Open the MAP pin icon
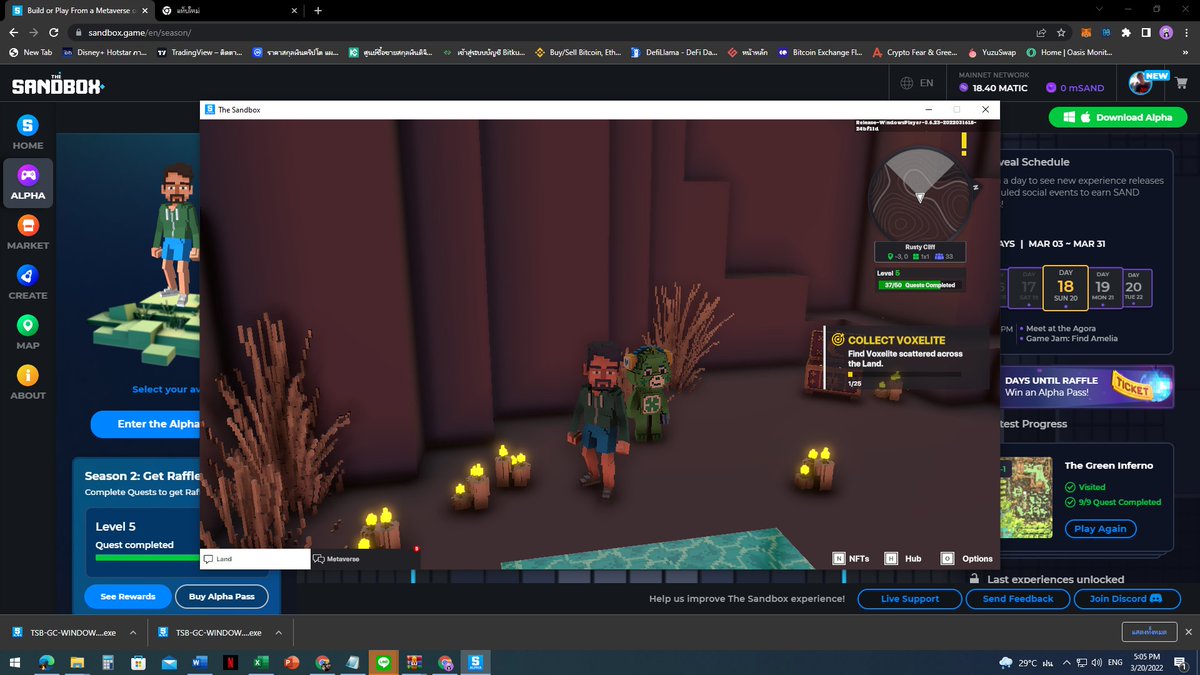The image size is (1200, 675). (x=28, y=325)
